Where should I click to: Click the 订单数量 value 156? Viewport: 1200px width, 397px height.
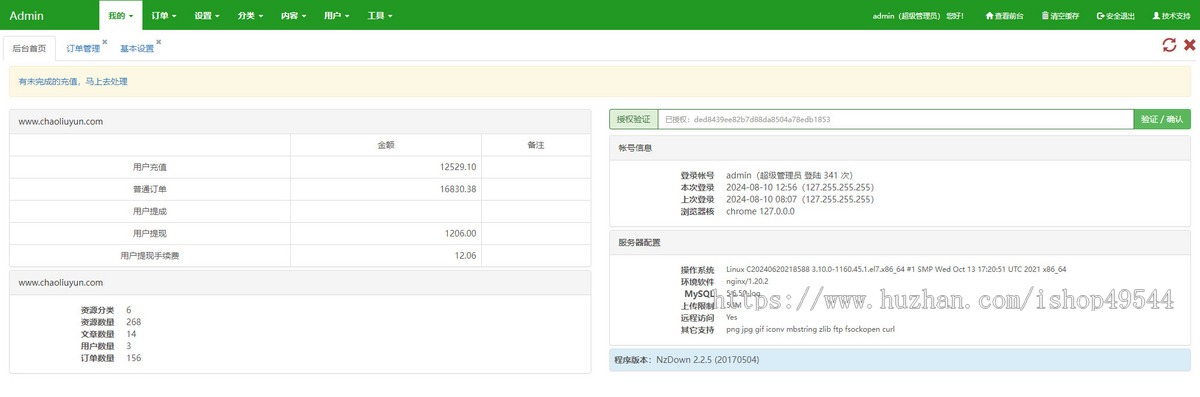133,358
